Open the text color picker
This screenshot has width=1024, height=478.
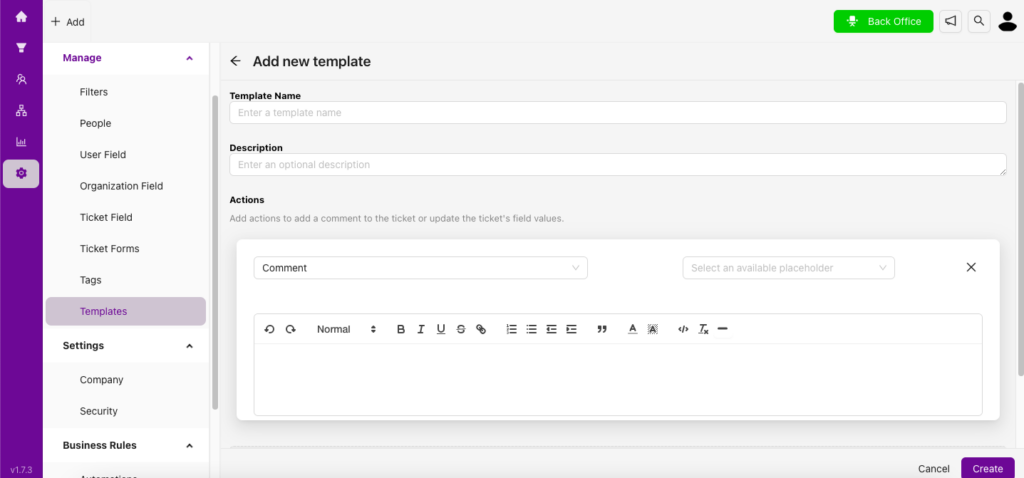point(632,329)
